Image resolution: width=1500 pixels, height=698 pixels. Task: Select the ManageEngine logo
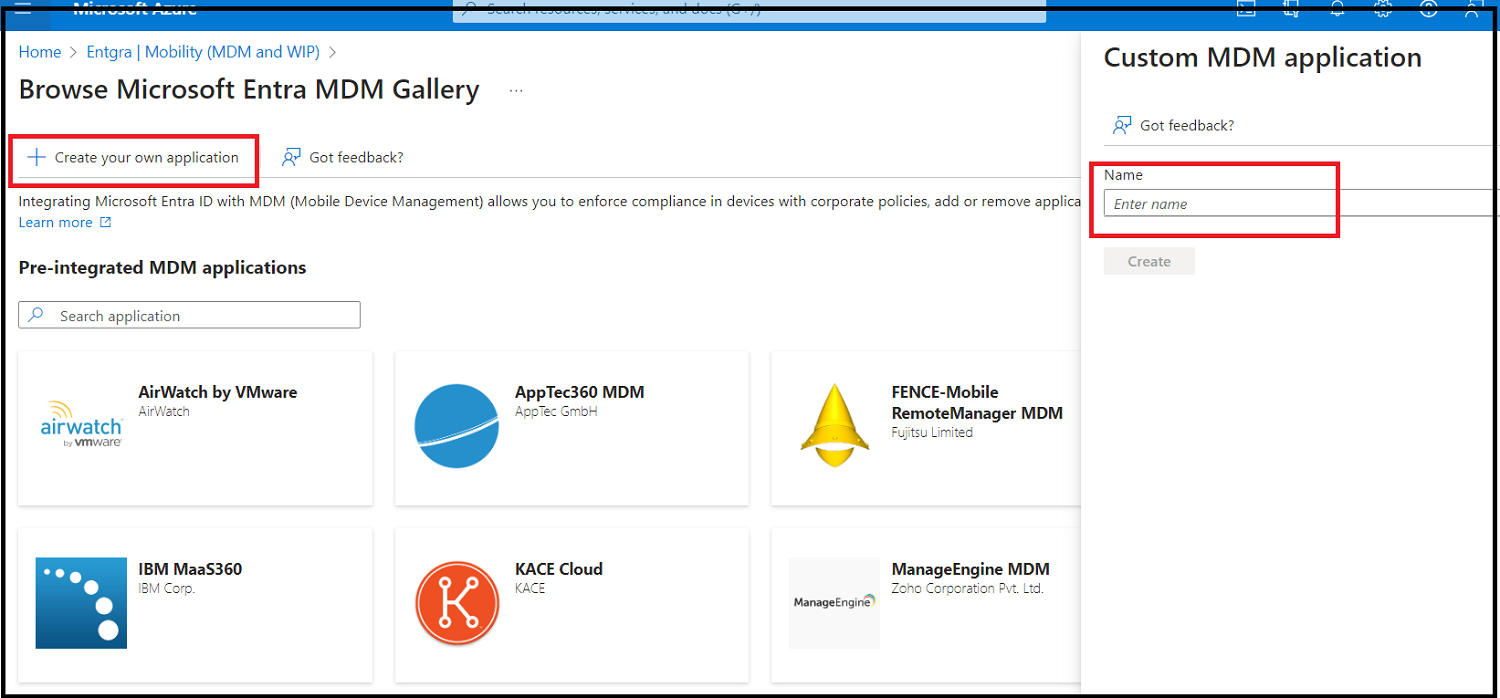(834, 602)
